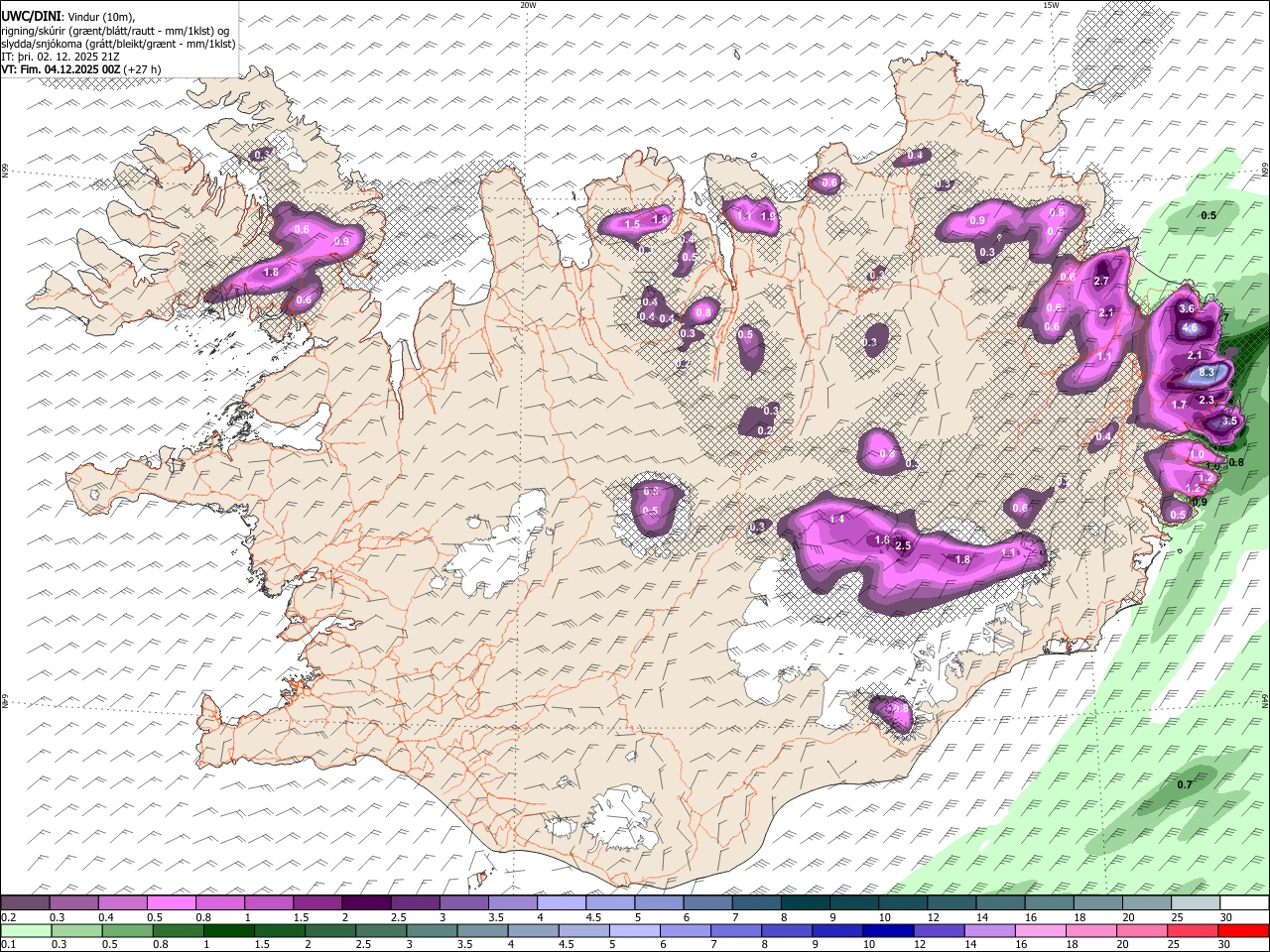Screen dimensions: 1270x952
Task: Click the 0.4 label in the legend
Action: (x=104, y=917)
